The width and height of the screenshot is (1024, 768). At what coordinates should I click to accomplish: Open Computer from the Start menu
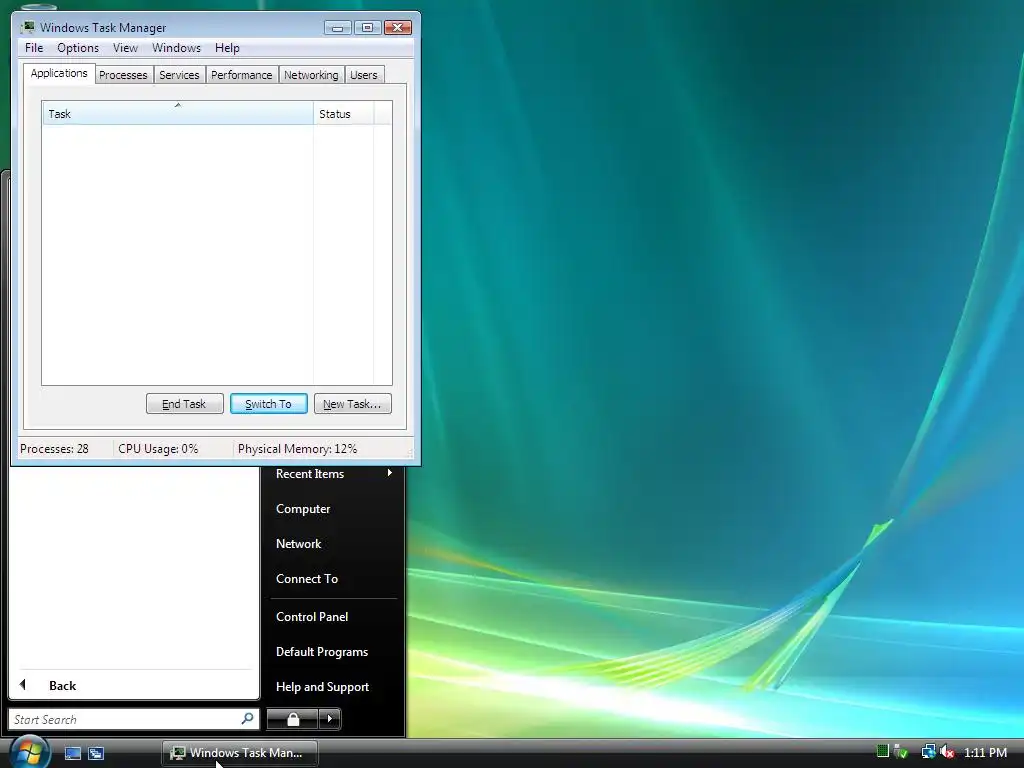tap(303, 509)
